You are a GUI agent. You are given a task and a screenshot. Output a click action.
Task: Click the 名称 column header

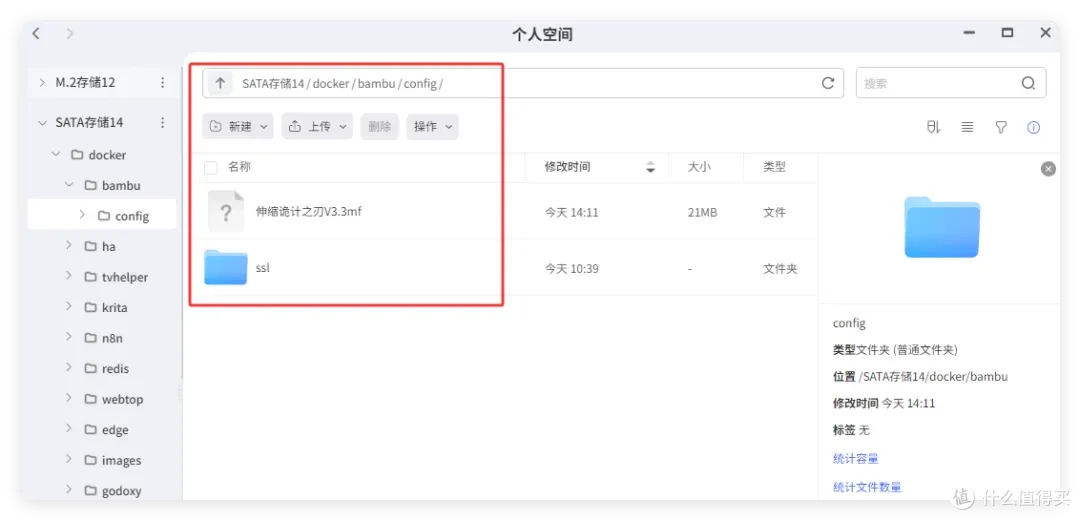(x=240, y=167)
